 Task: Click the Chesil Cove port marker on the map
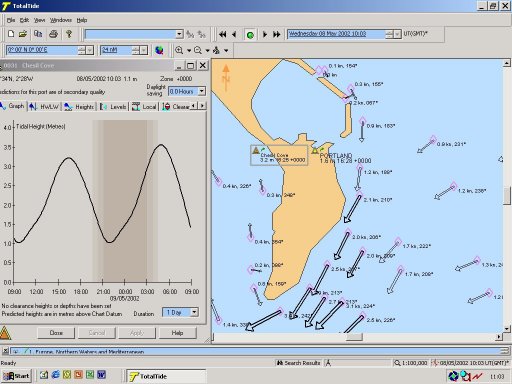(256, 150)
